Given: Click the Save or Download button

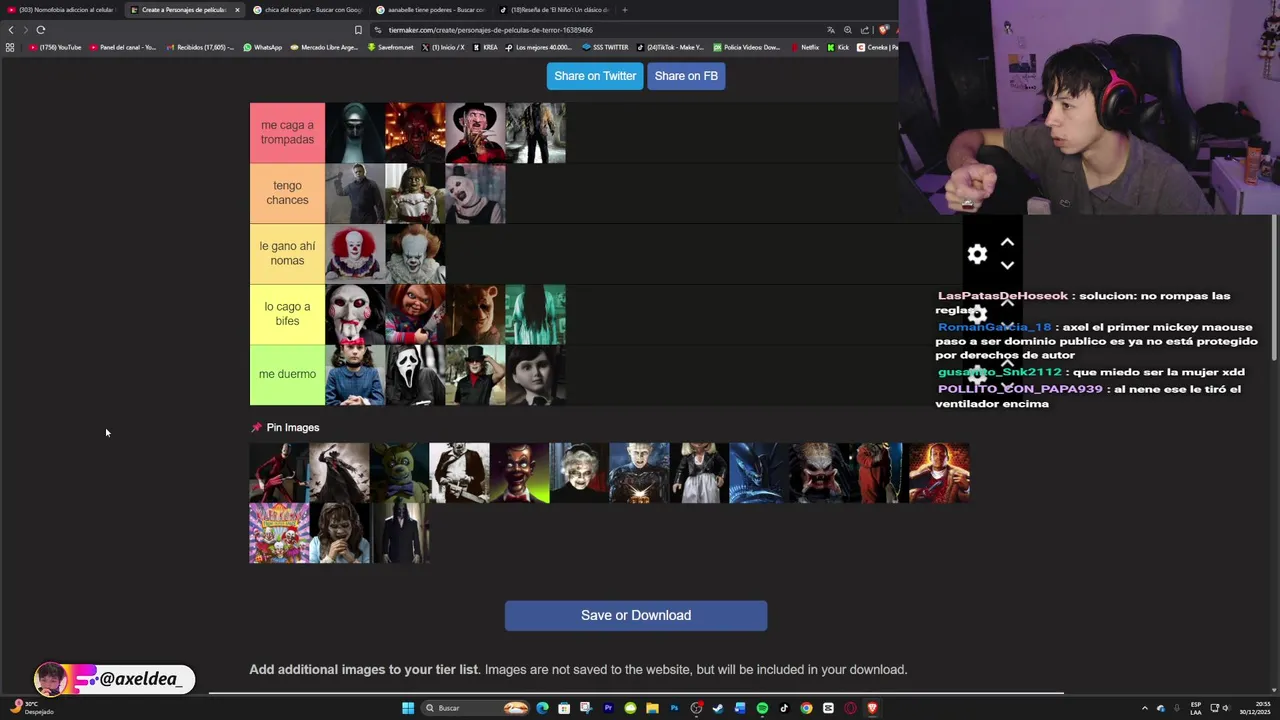Looking at the screenshot, I should pyautogui.click(x=636, y=615).
